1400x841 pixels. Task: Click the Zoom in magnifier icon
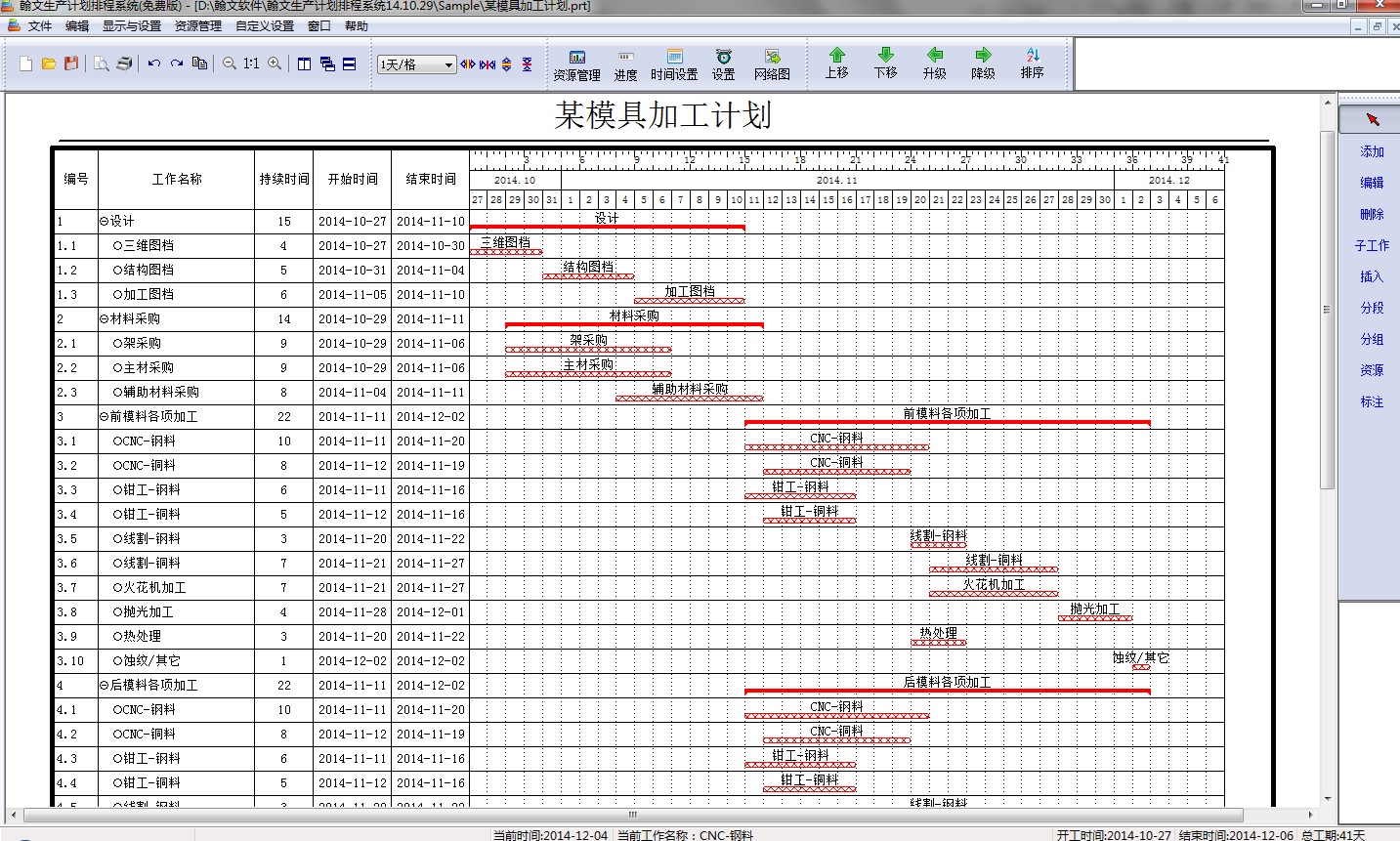pos(275,63)
